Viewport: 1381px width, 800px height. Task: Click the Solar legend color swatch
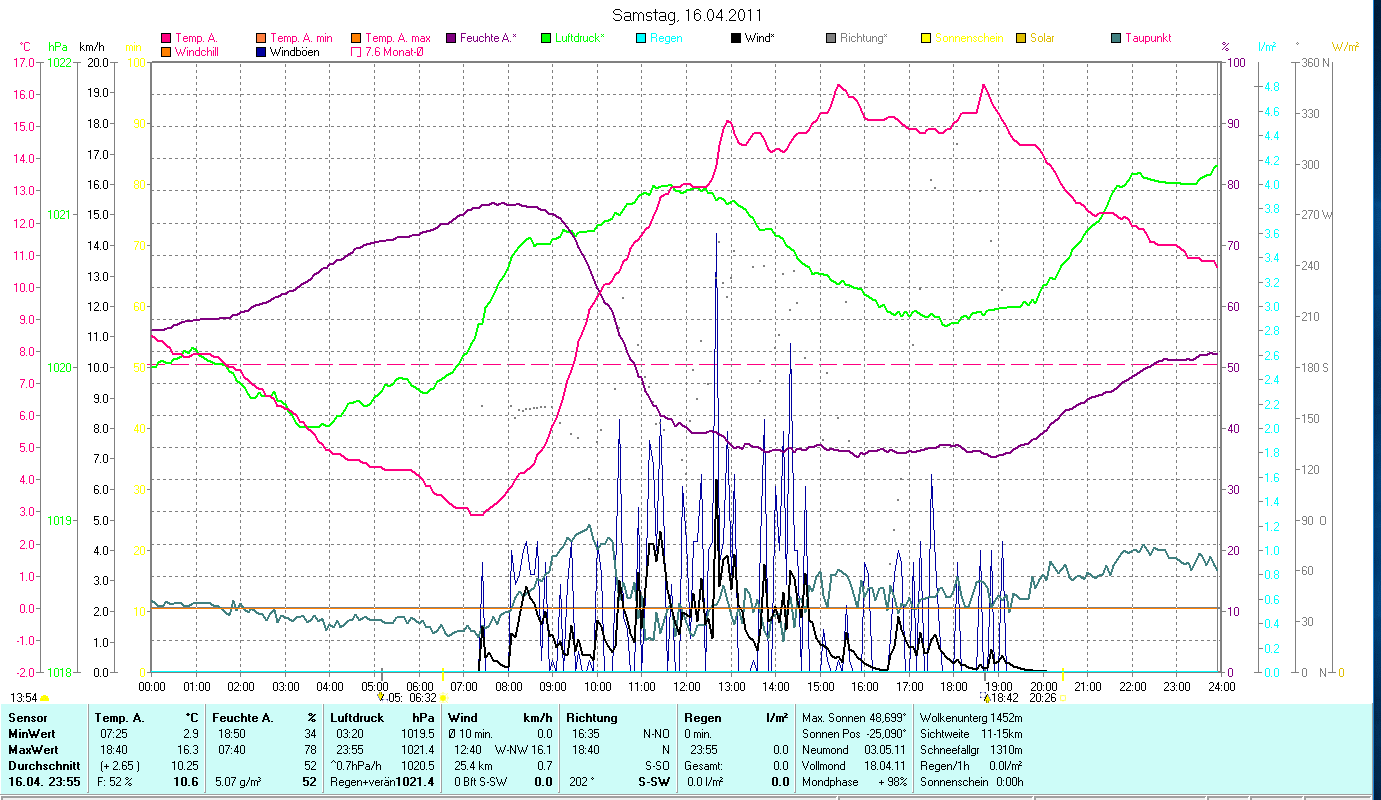click(1021, 39)
